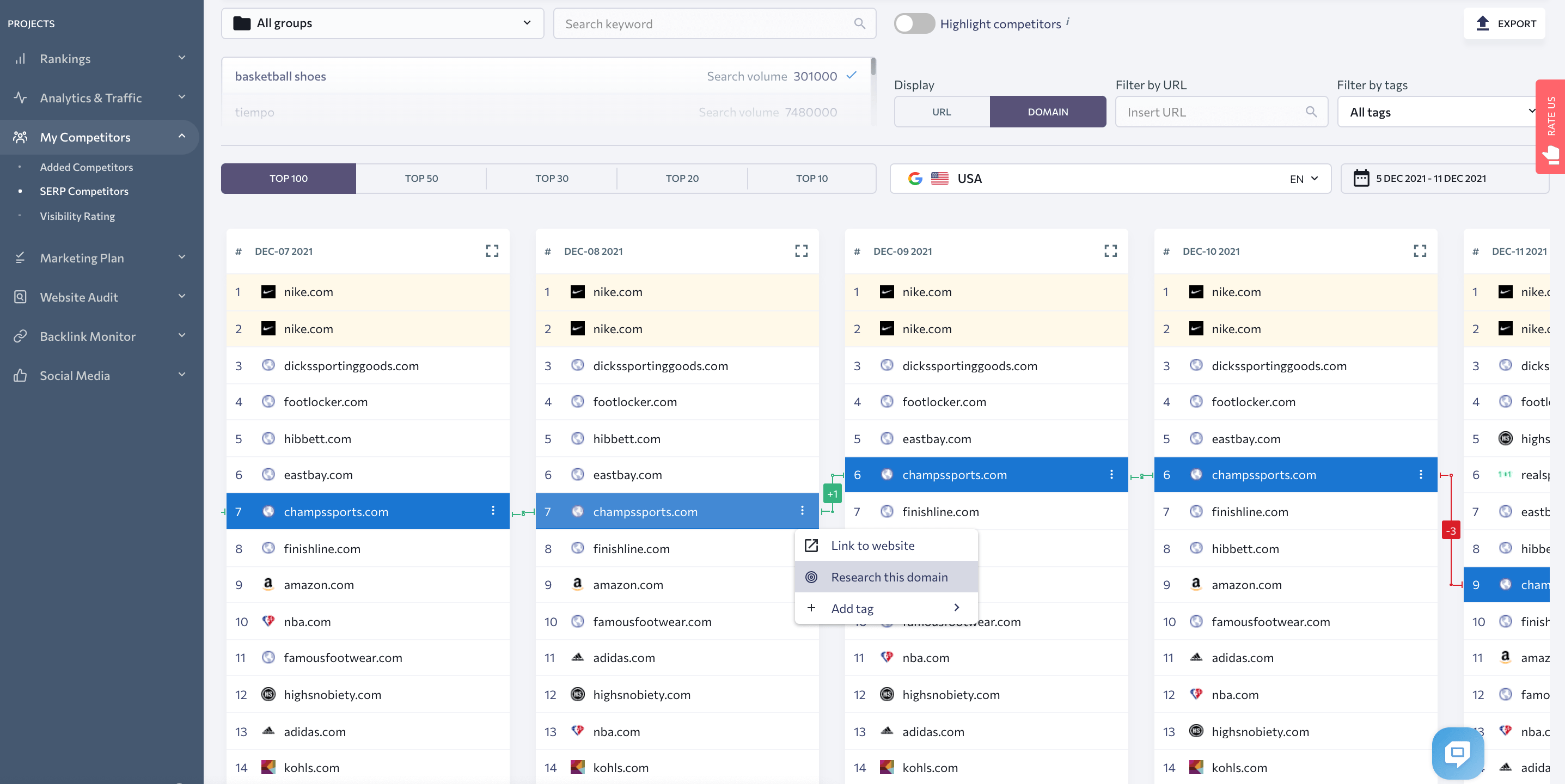Click the Social Media thumbs-up icon
The image size is (1565, 784).
[20, 375]
